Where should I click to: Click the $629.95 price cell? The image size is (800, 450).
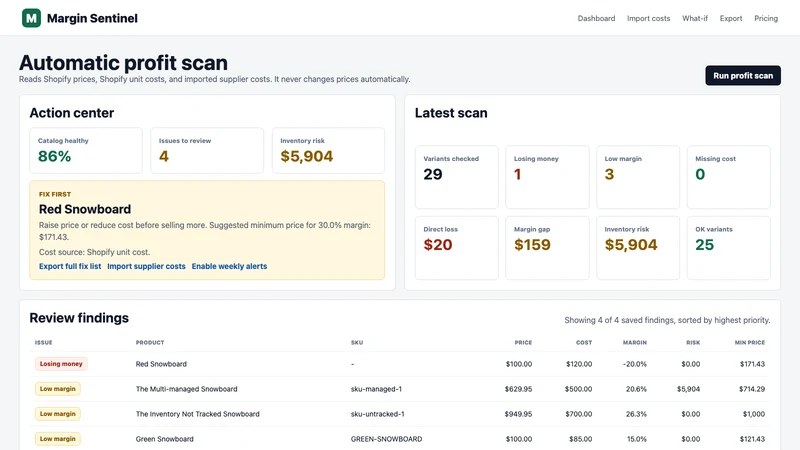click(518, 389)
